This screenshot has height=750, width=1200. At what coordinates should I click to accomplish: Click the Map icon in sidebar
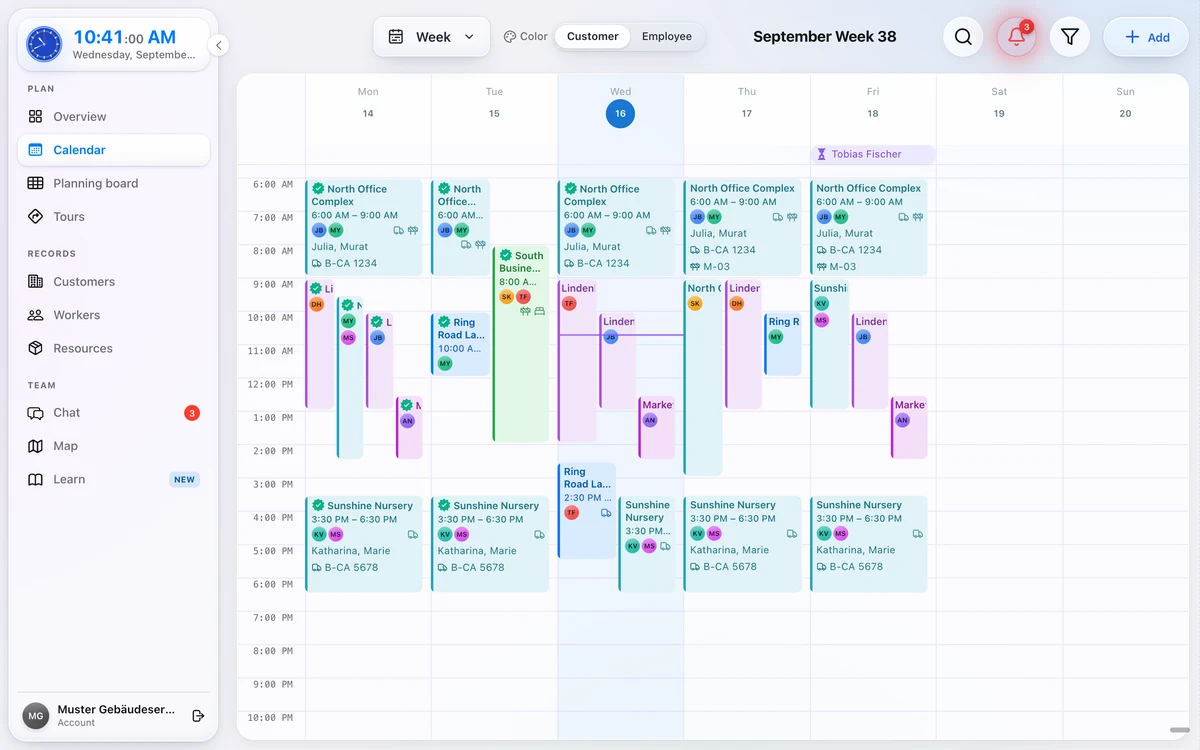tap(36, 446)
